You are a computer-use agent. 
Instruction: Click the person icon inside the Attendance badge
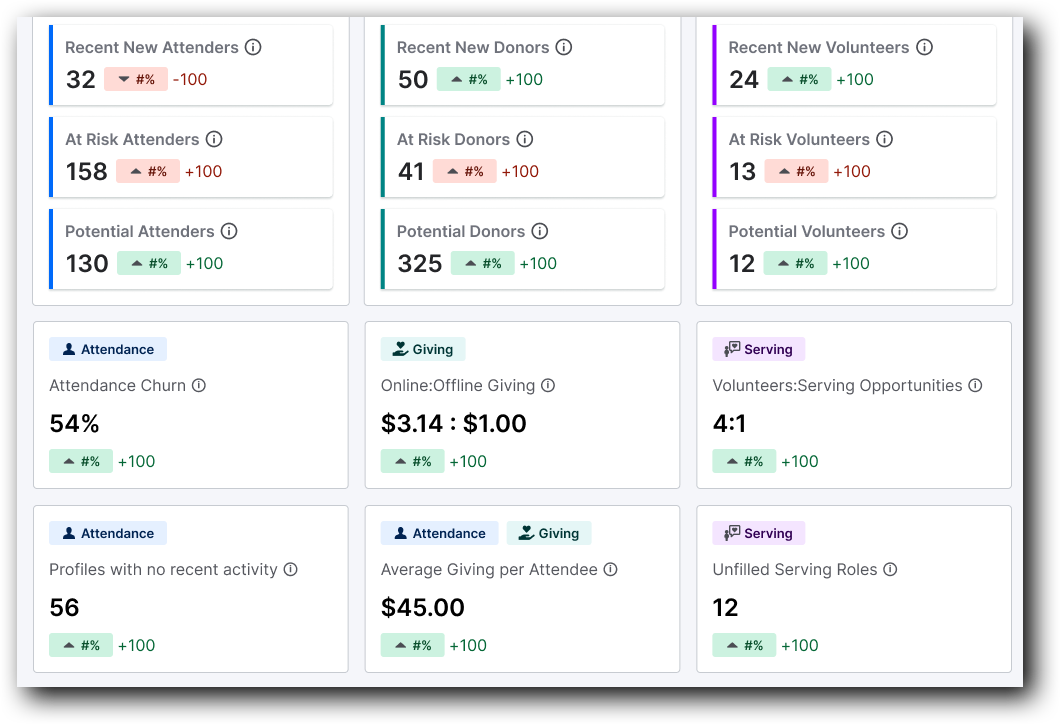[70, 349]
